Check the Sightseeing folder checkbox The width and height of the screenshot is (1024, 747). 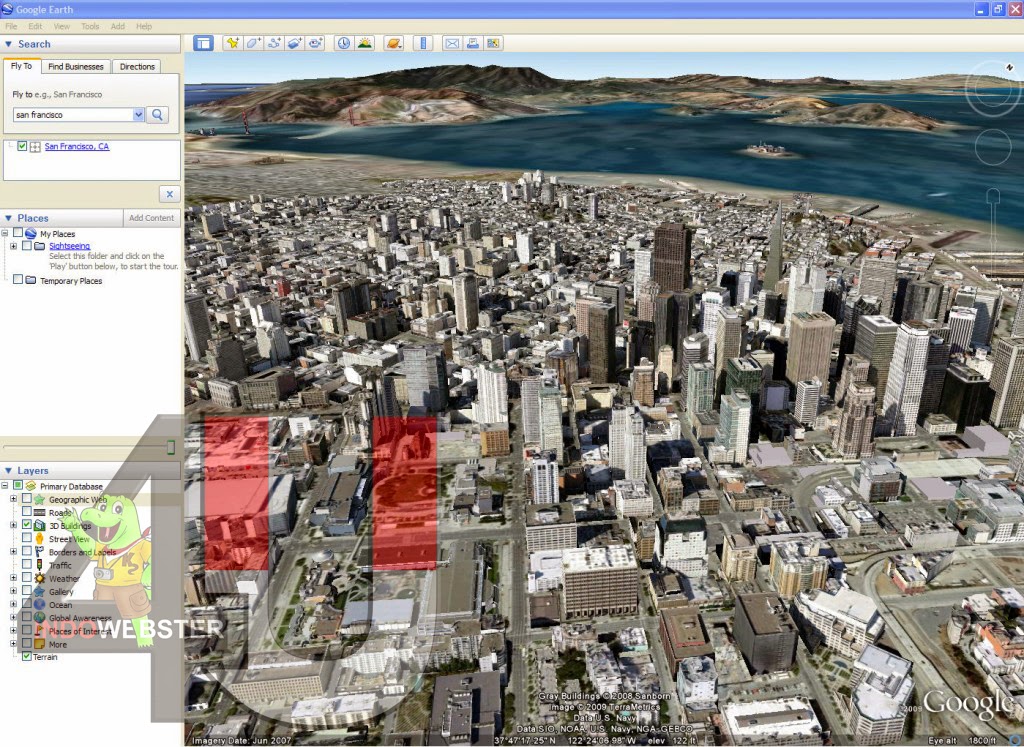coord(27,246)
